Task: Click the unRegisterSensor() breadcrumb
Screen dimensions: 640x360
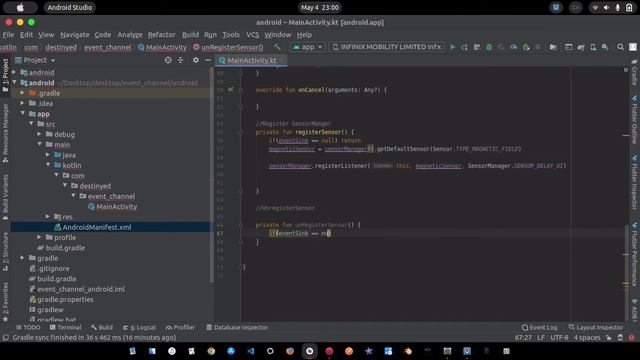Action: click(x=228, y=47)
